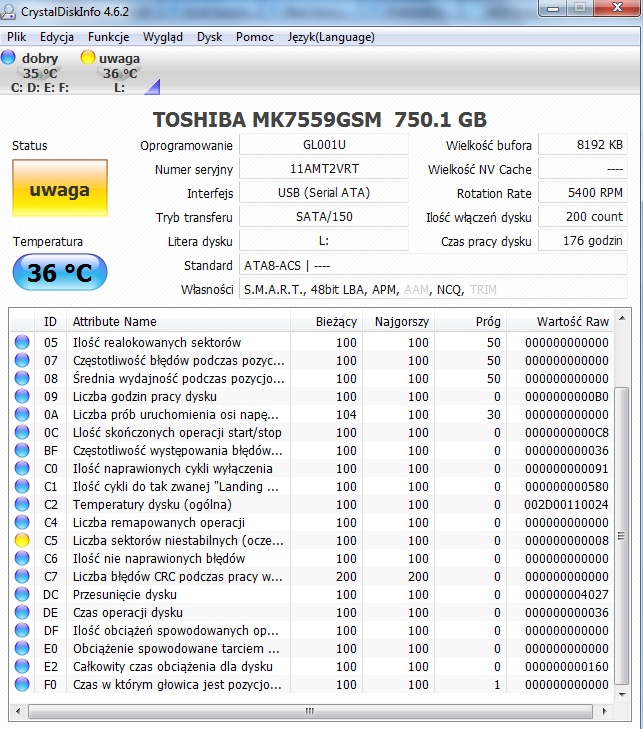
Task: Click the vertical scrollbar thumb in attribute list
Action: point(622,536)
